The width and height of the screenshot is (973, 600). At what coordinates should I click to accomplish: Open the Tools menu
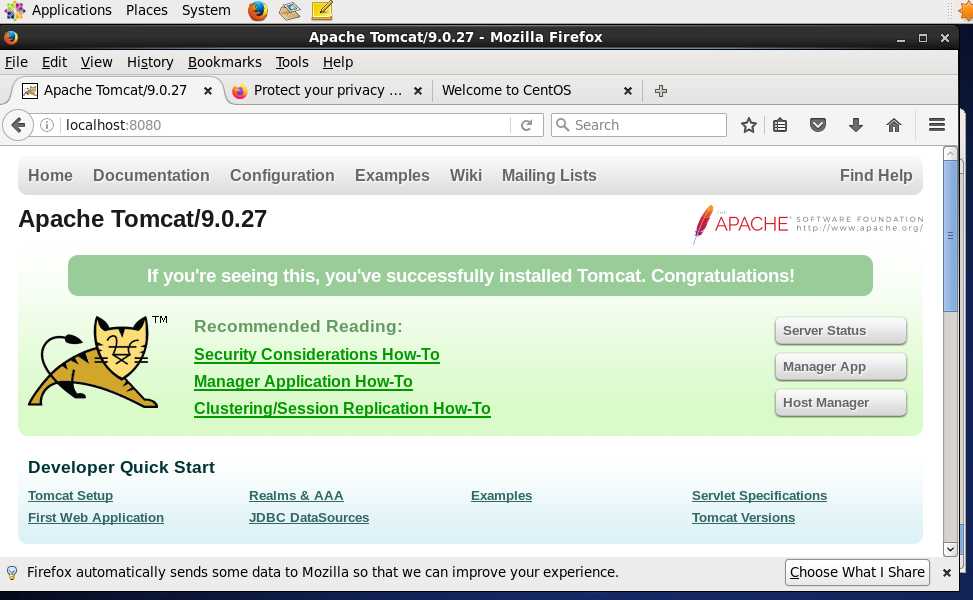(x=292, y=62)
